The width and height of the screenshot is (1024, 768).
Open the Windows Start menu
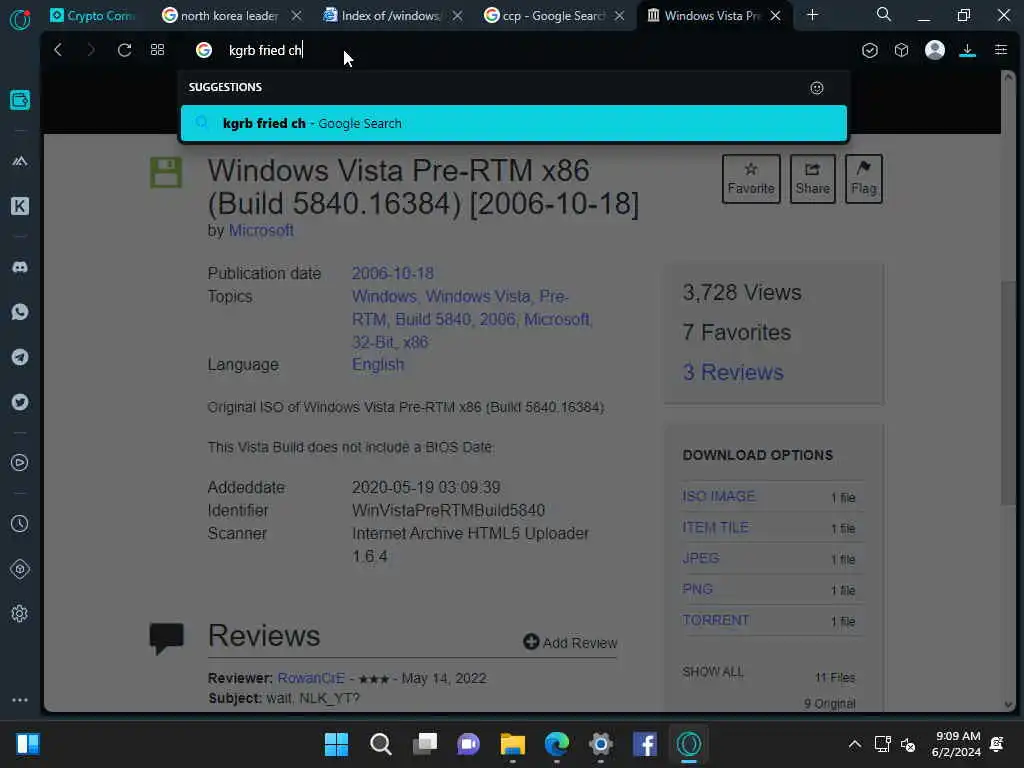pyautogui.click(x=336, y=744)
